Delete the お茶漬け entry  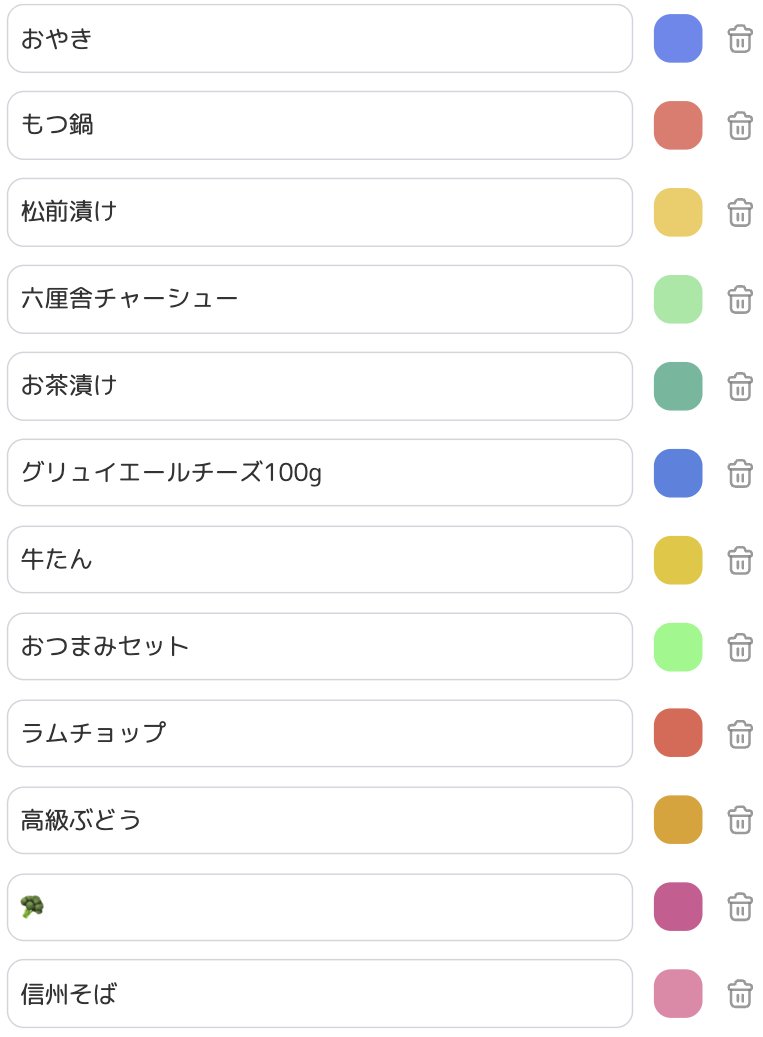tap(739, 387)
